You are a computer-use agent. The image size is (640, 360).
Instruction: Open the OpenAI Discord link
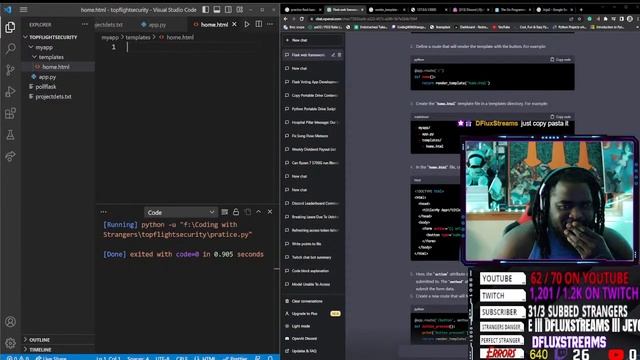point(304,338)
